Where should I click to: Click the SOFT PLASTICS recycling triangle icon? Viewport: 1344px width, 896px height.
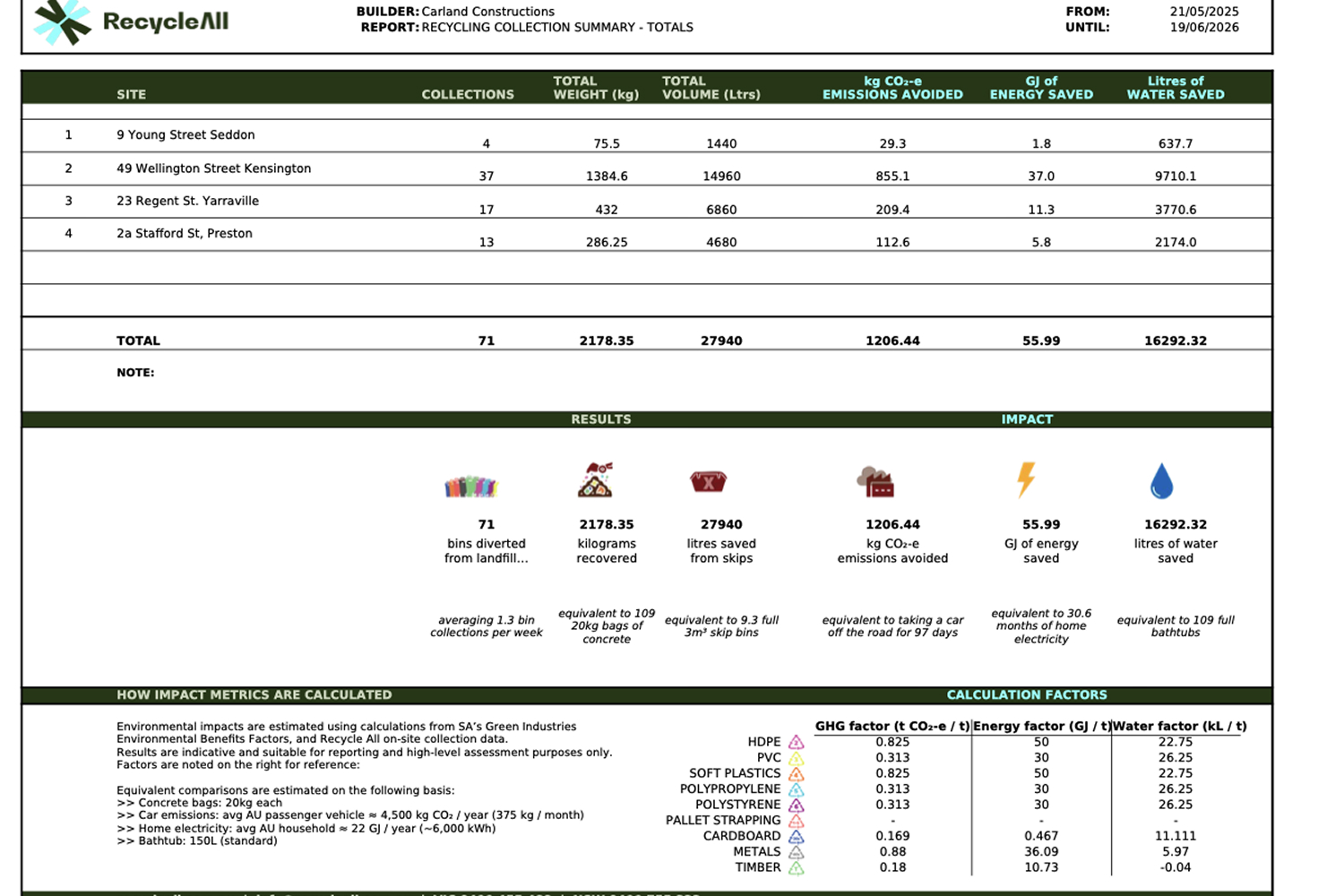point(797,773)
